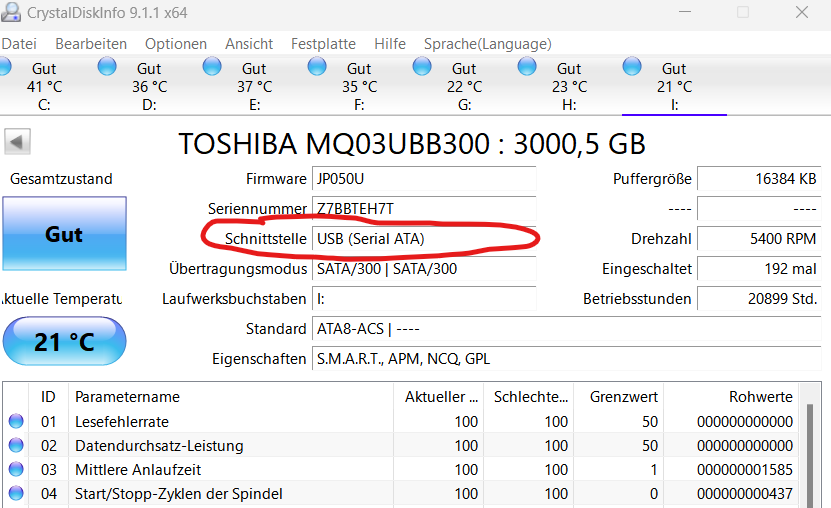Click raw value 000000001585

(745, 469)
